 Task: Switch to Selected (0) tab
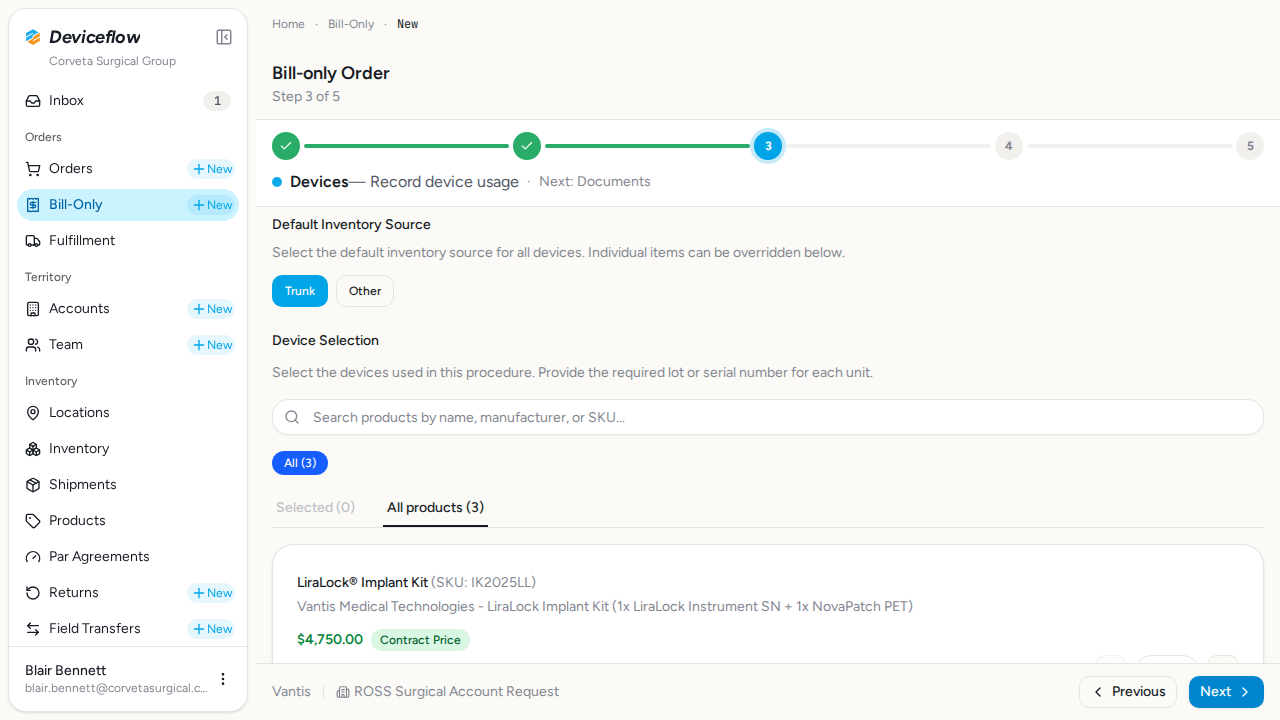point(316,508)
